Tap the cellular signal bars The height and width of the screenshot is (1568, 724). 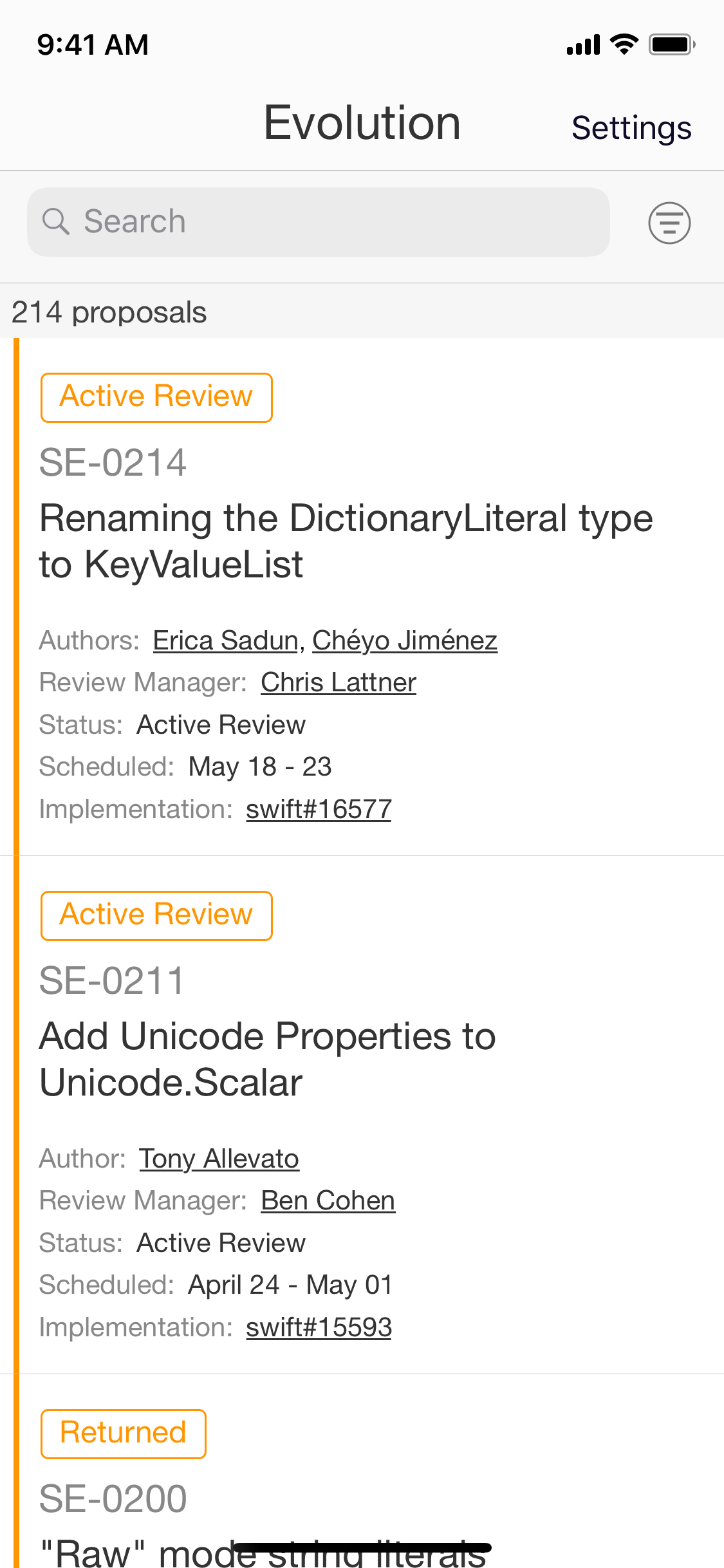583,44
